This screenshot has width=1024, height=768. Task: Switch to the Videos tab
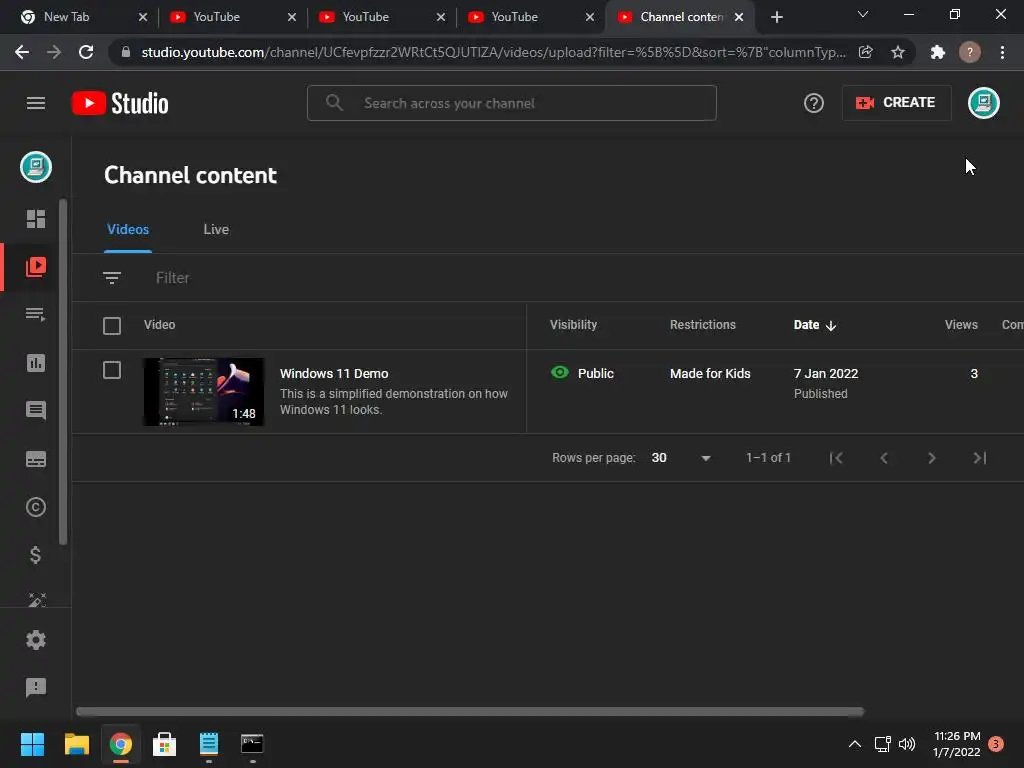(x=128, y=229)
